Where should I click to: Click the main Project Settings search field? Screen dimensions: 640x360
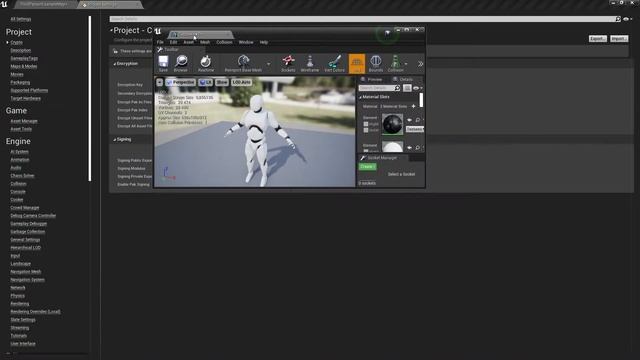(x=365, y=19)
